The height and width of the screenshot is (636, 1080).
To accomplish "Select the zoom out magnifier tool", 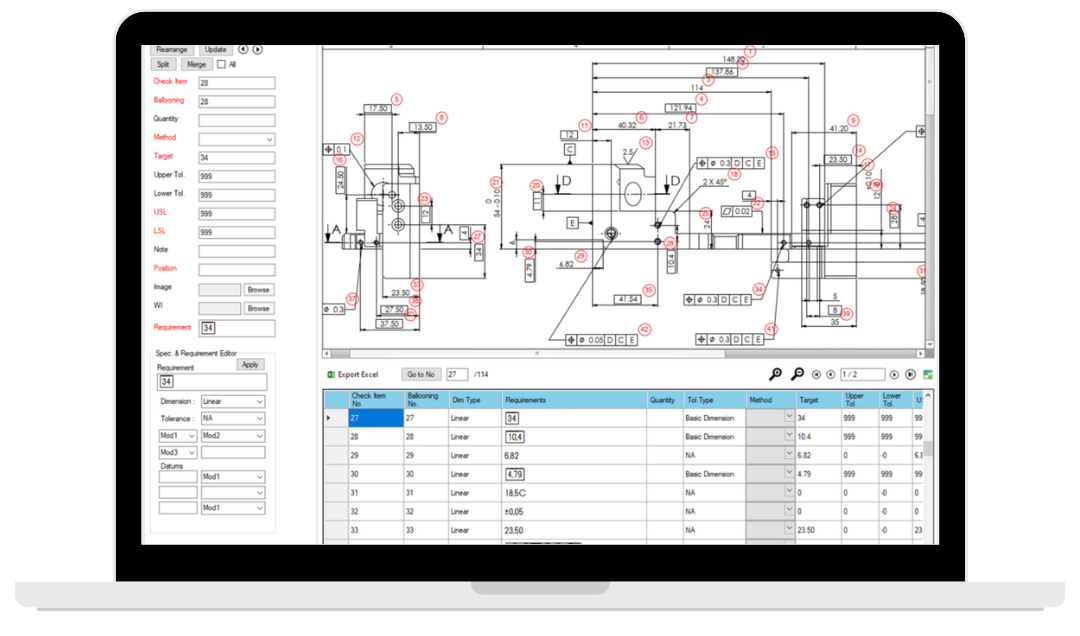I will click(x=797, y=374).
